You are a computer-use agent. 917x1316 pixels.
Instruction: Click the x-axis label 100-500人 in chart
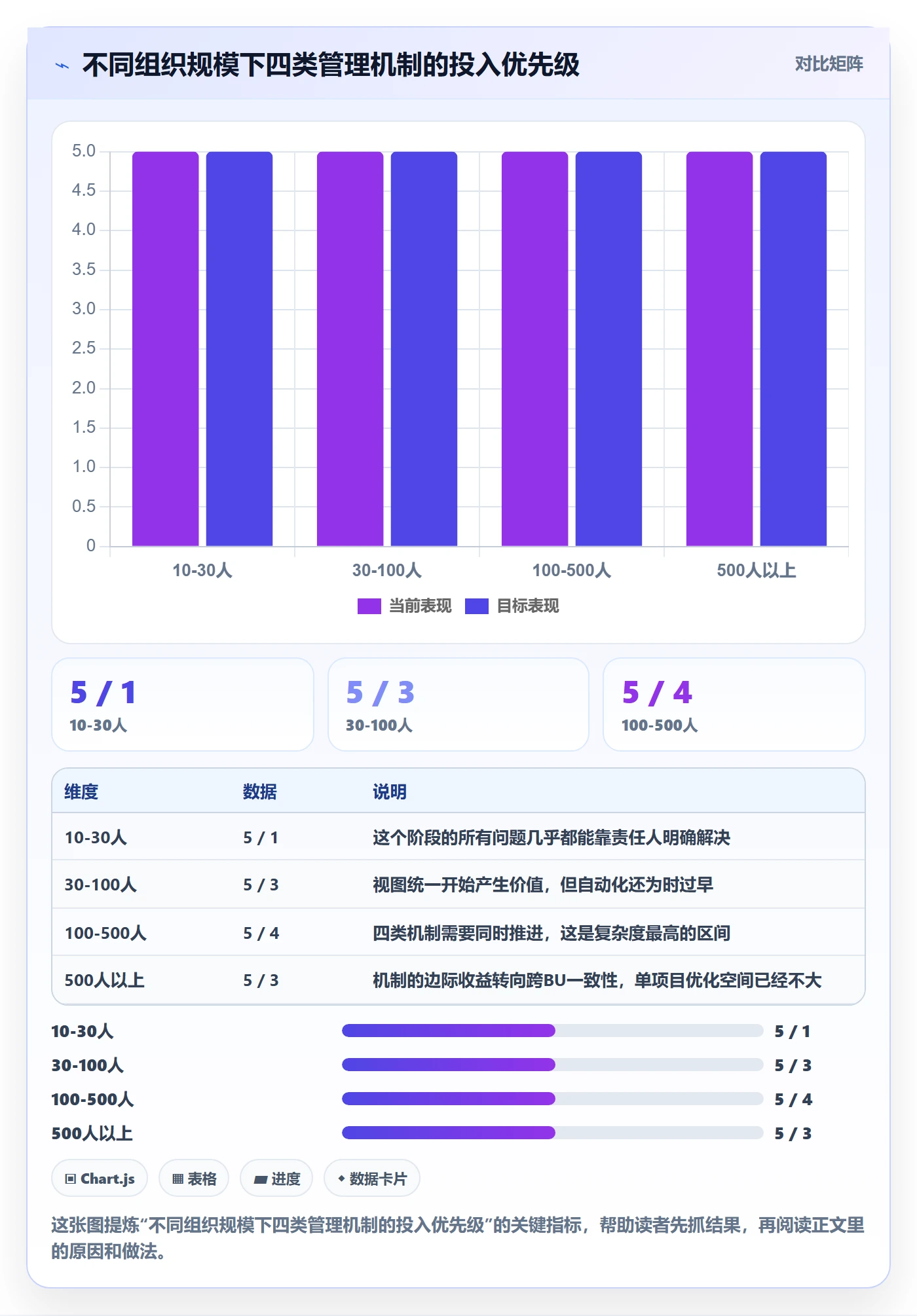tap(572, 570)
